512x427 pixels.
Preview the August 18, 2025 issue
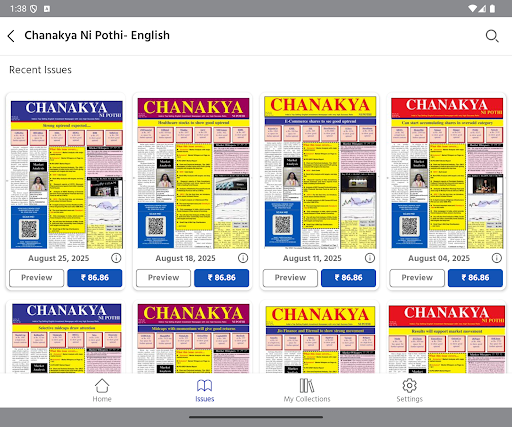coord(163,278)
